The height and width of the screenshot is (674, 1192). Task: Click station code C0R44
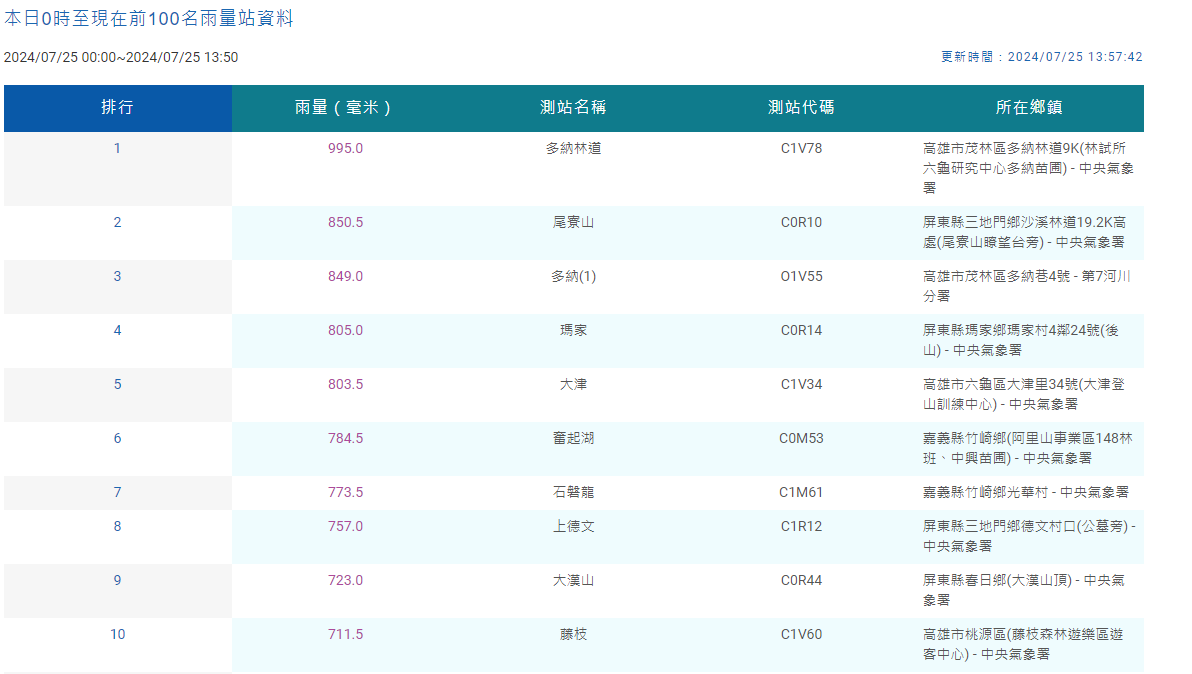pyautogui.click(x=802, y=581)
